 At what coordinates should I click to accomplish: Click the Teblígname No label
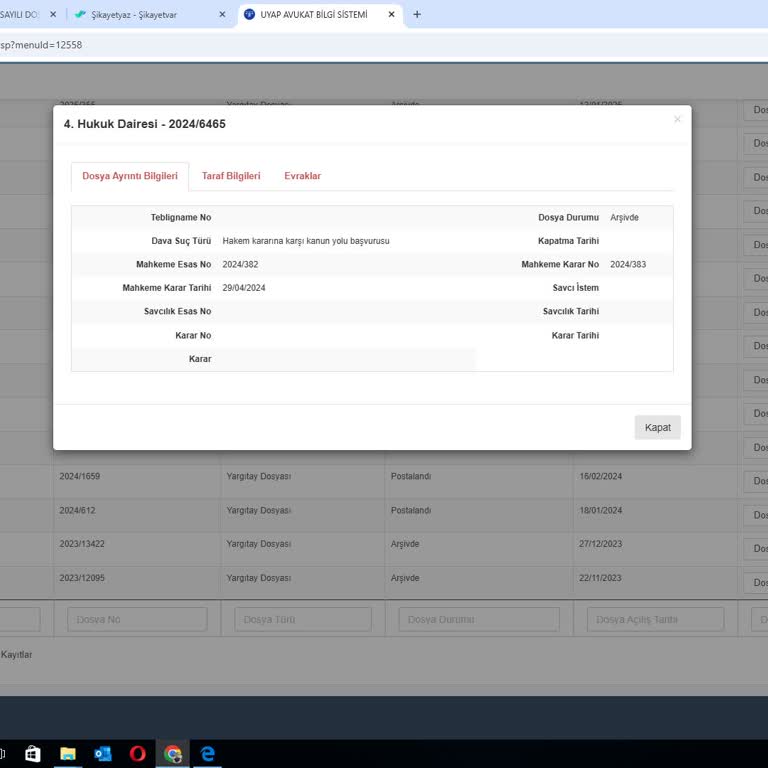pyautogui.click(x=181, y=217)
